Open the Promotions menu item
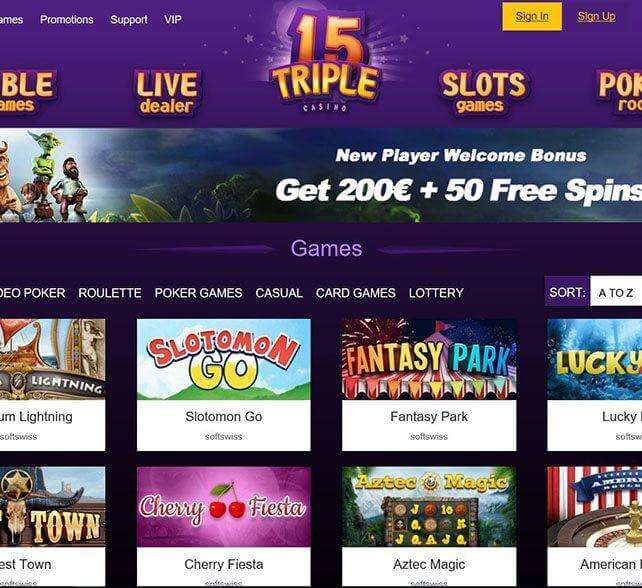 coord(67,20)
